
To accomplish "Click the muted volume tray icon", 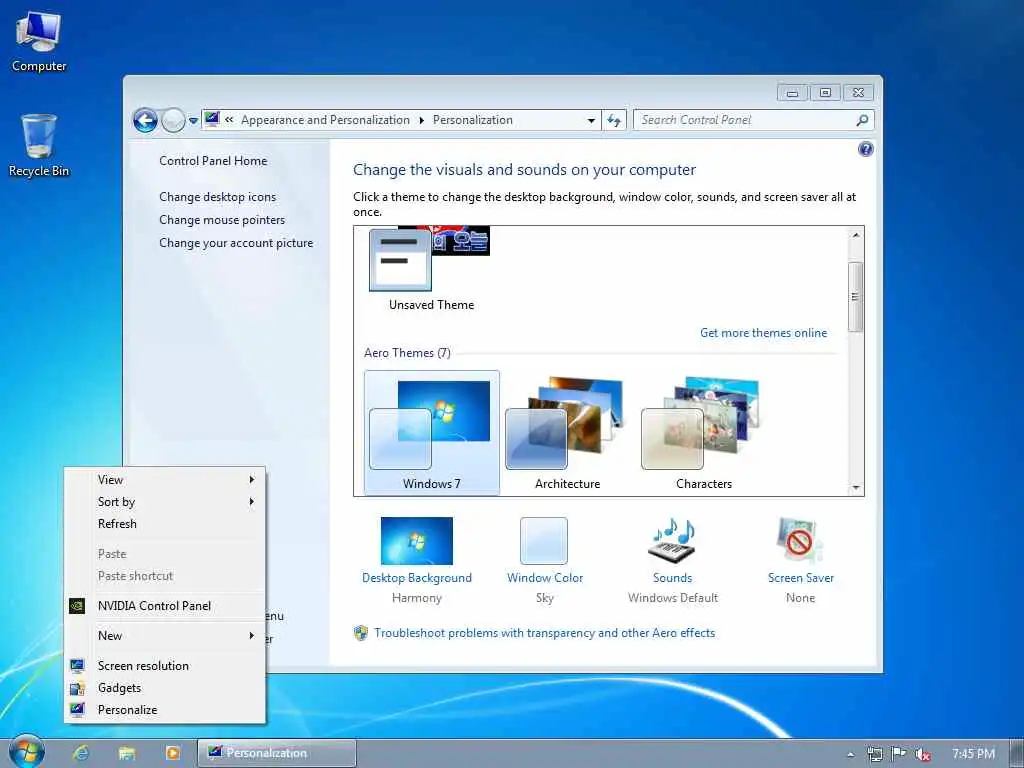I will pos(922,754).
